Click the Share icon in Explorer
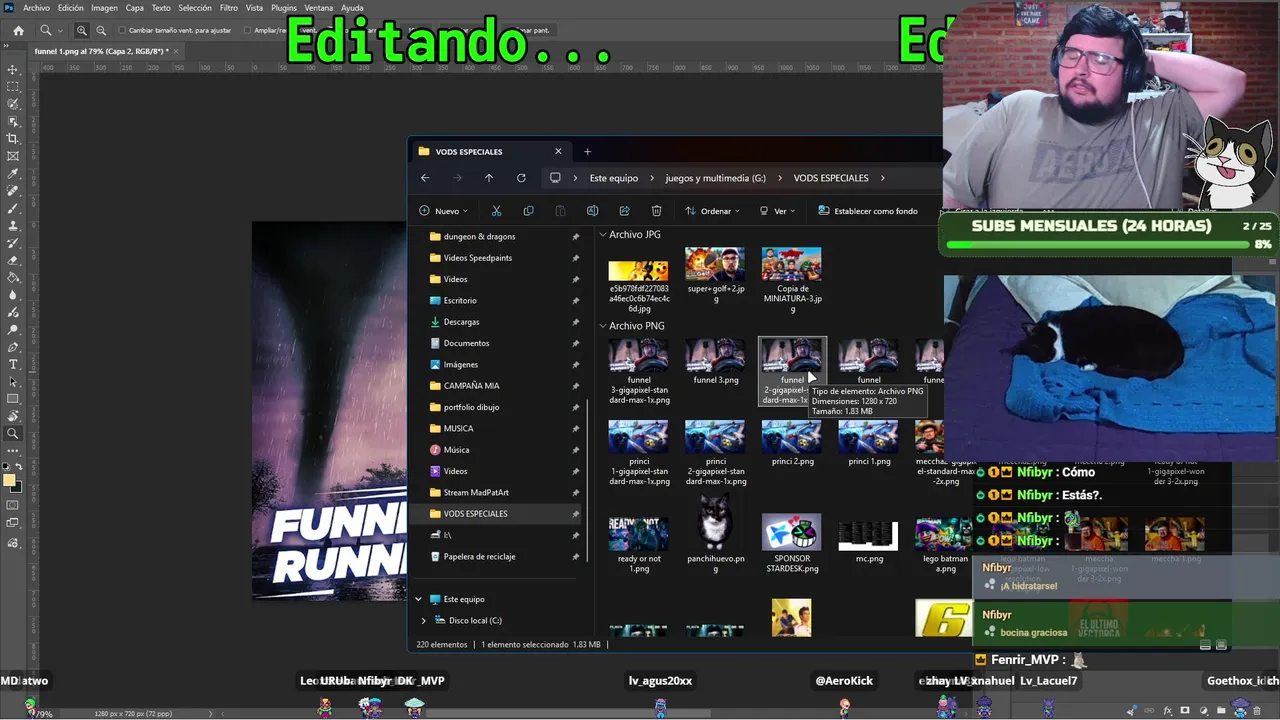The image size is (1280, 720). coord(624,211)
